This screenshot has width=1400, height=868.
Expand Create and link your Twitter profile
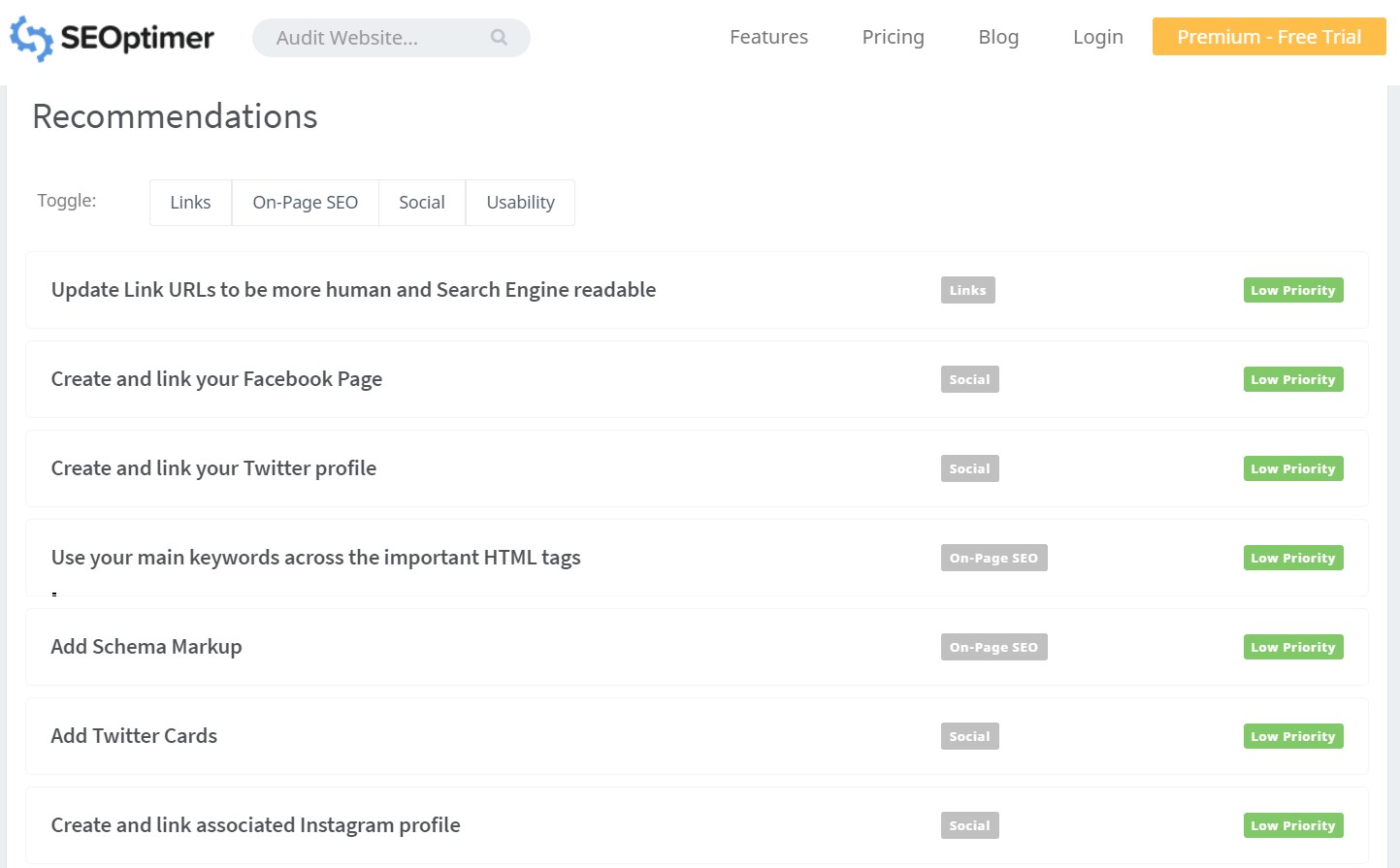[697, 468]
